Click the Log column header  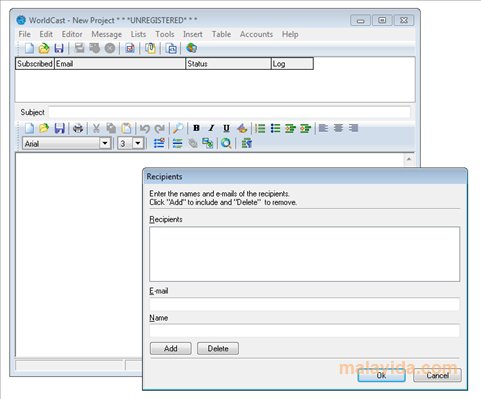click(x=292, y=64)
